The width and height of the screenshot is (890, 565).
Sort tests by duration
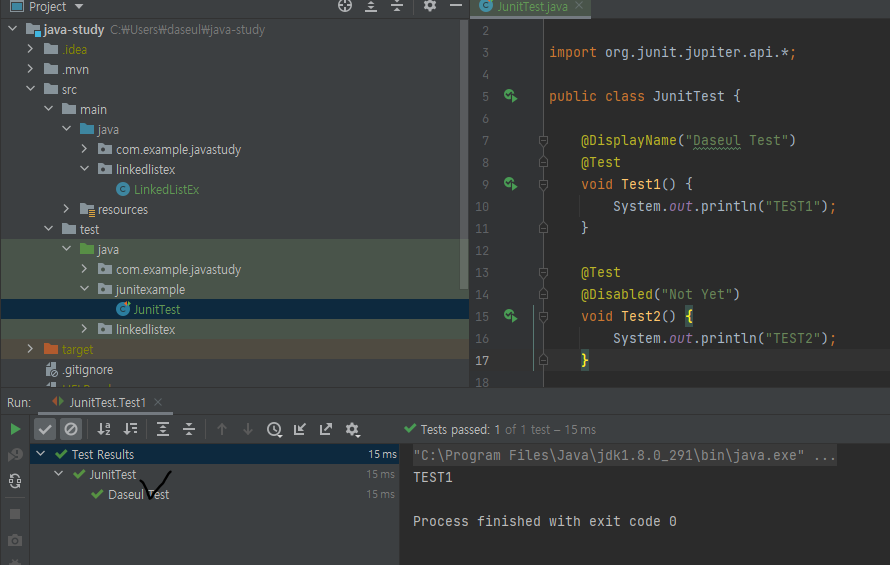point(131,429)
